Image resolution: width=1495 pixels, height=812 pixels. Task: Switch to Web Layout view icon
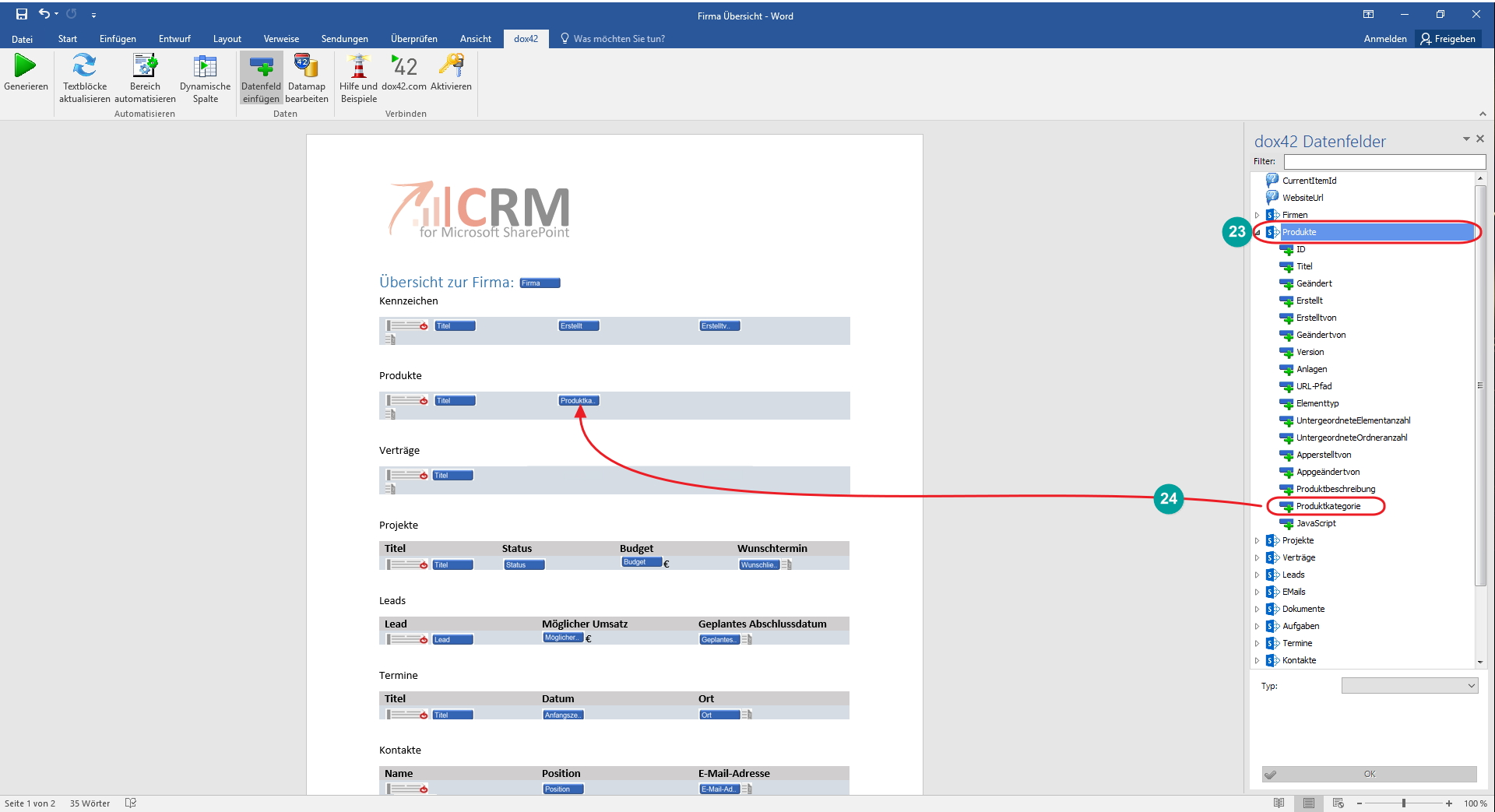(1338, 803)
